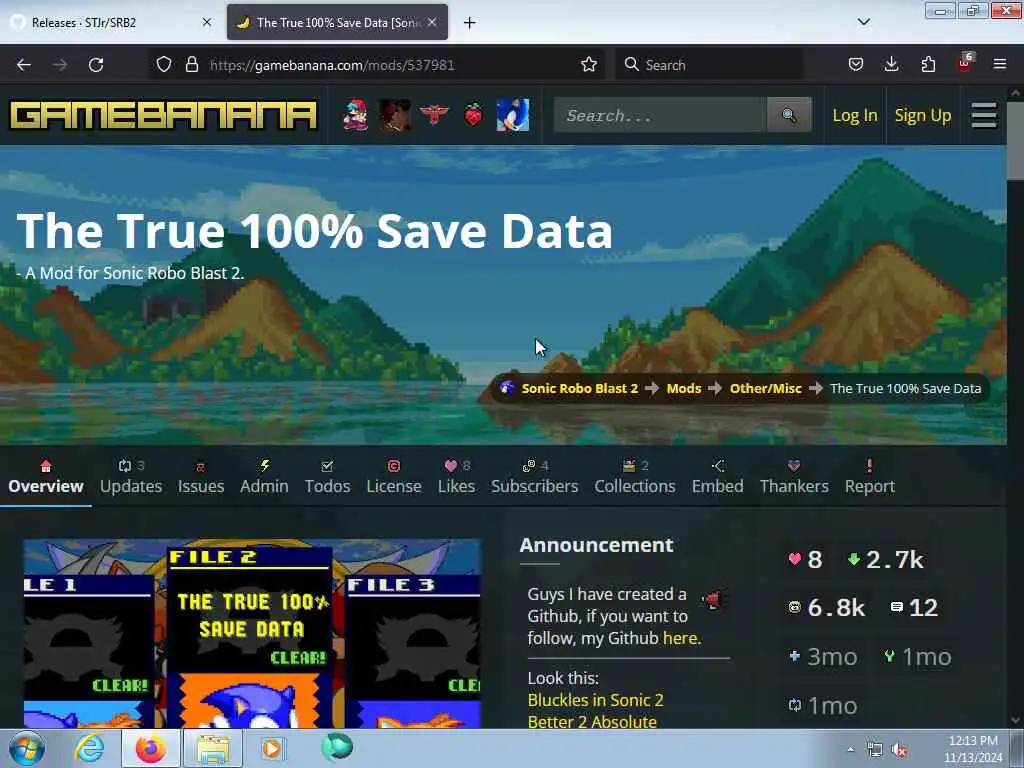Open the Embed tab

718,477
